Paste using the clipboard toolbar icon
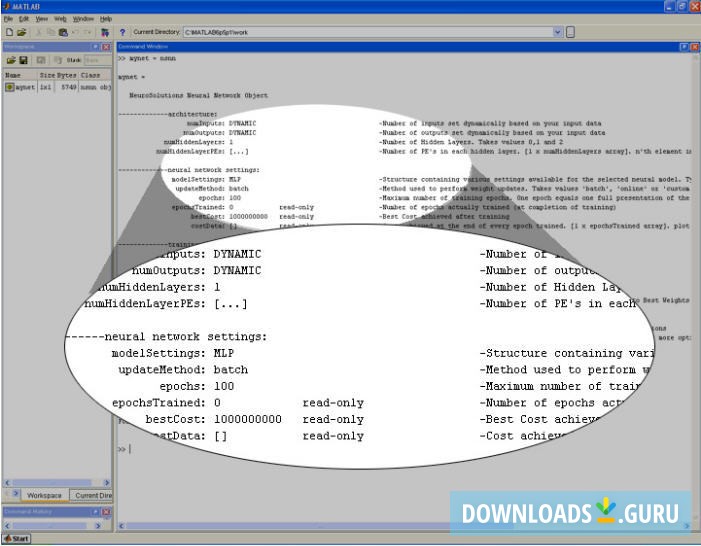701x546 pixels. pyautogui.click(x=63, y=32)
